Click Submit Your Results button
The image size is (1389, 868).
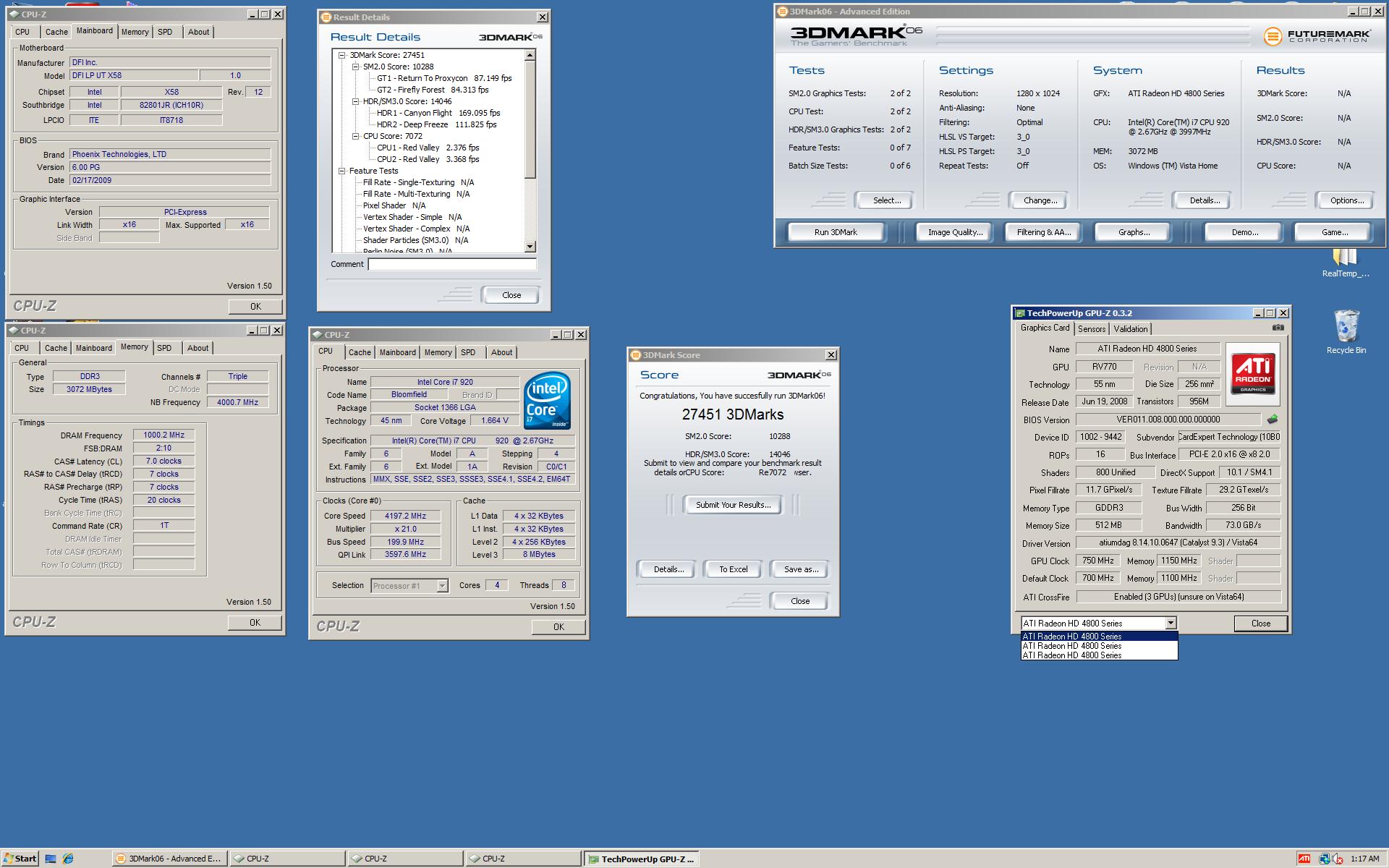733,505
